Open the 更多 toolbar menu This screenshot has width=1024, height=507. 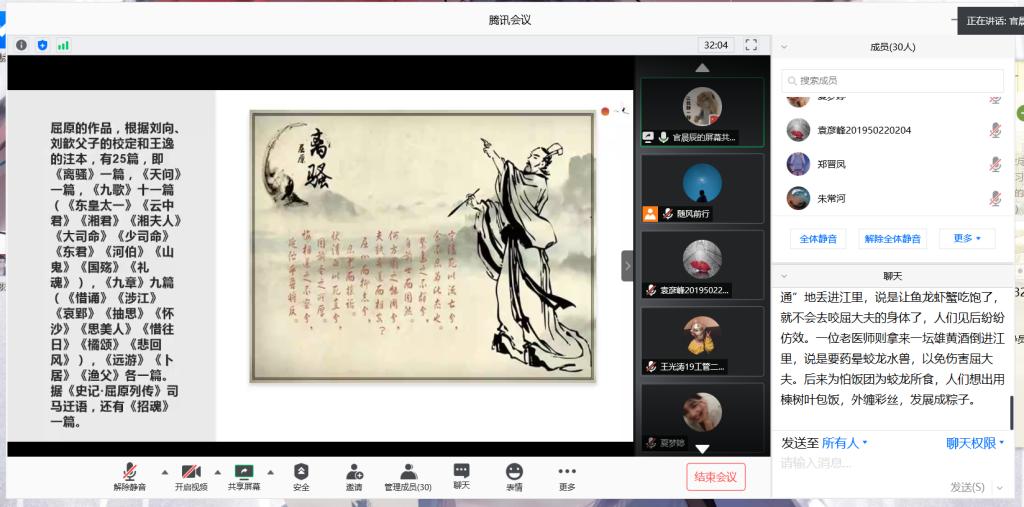pyautogui.click(x=568, y=478)
